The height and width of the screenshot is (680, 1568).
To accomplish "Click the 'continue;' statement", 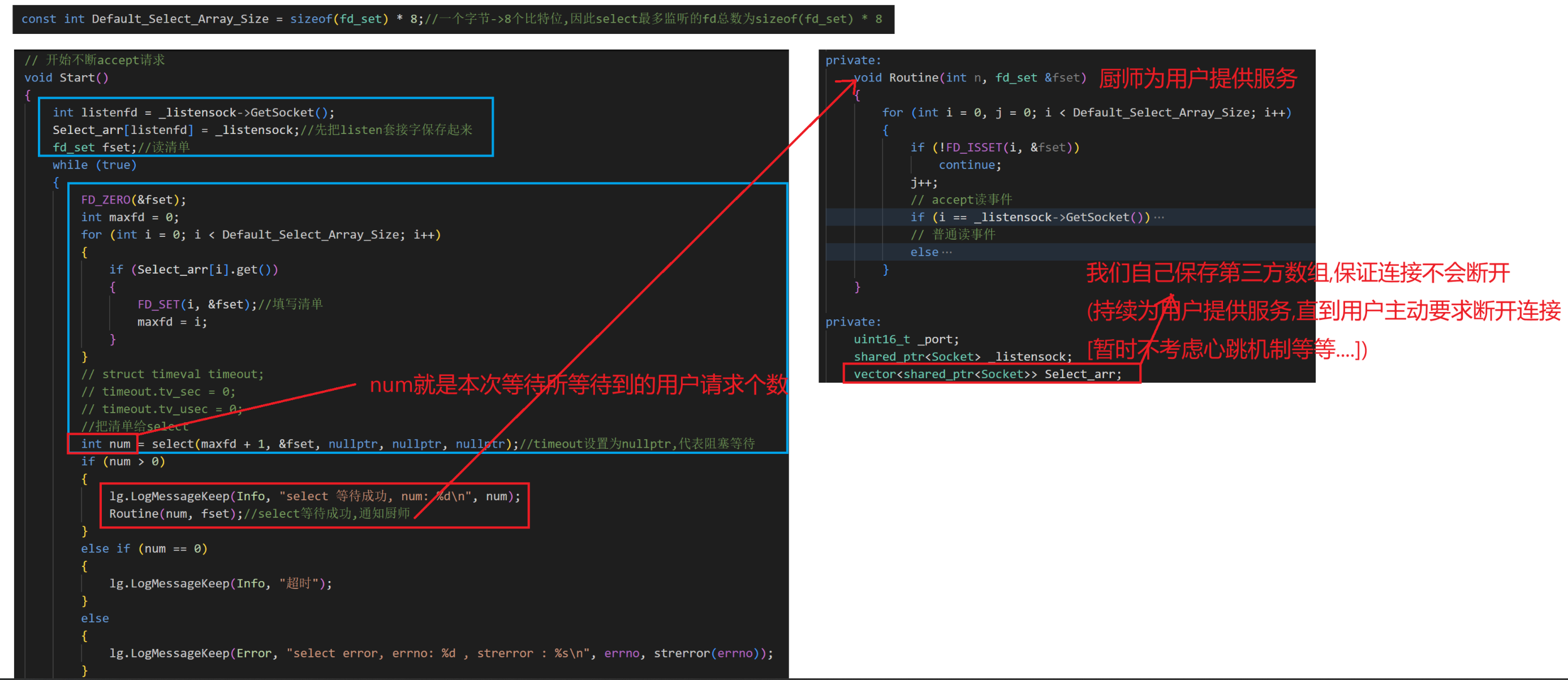I will pos(970,165).
